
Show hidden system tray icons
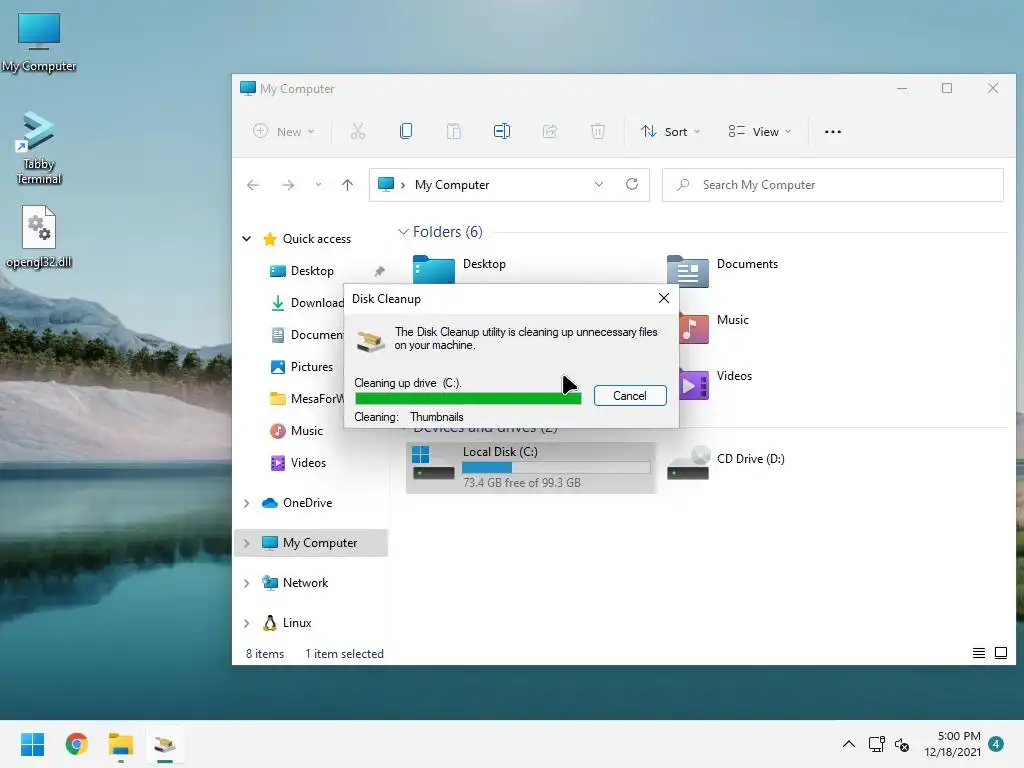(848, 744)
